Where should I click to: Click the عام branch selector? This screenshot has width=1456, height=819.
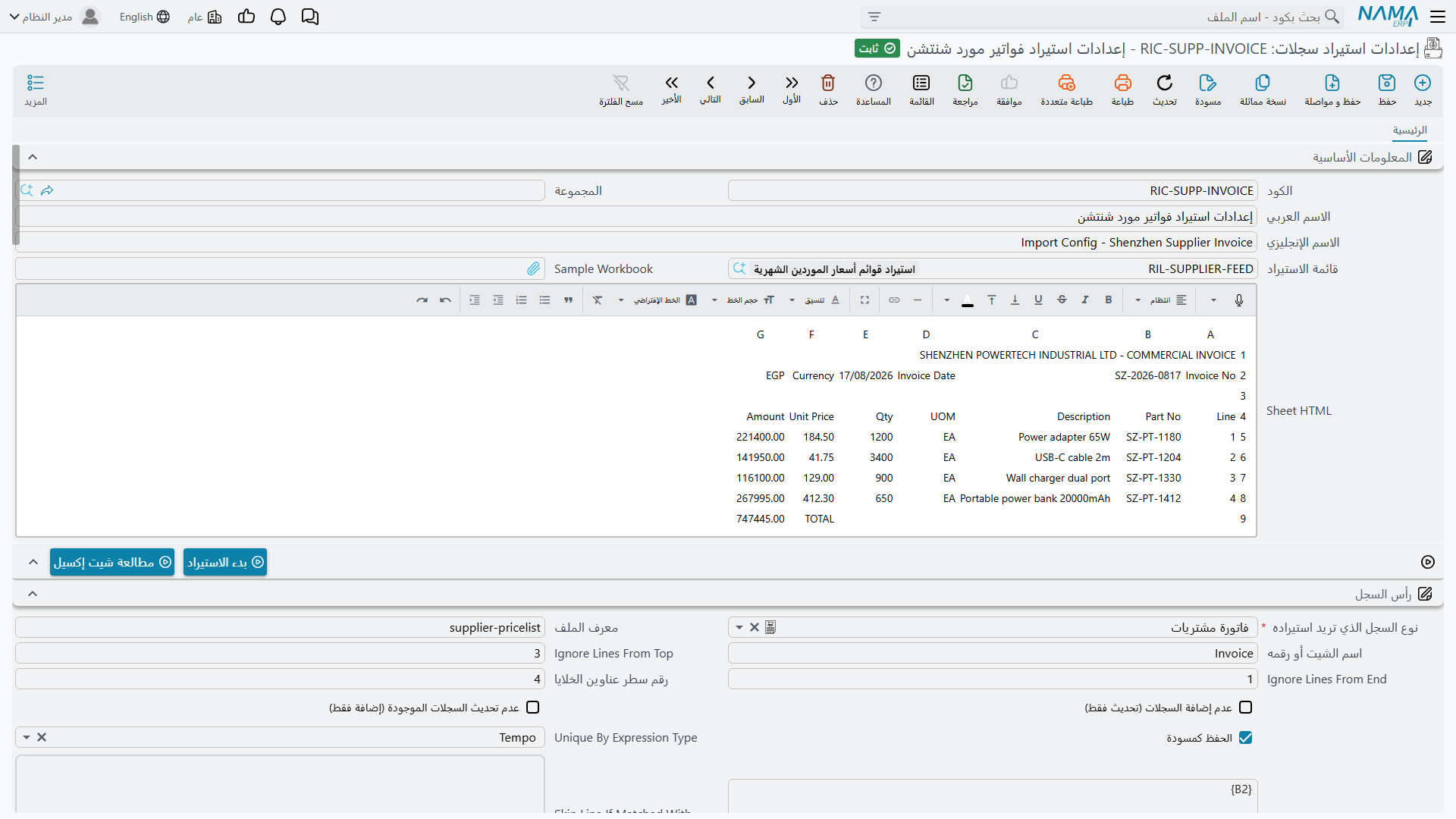click(205, 17)
